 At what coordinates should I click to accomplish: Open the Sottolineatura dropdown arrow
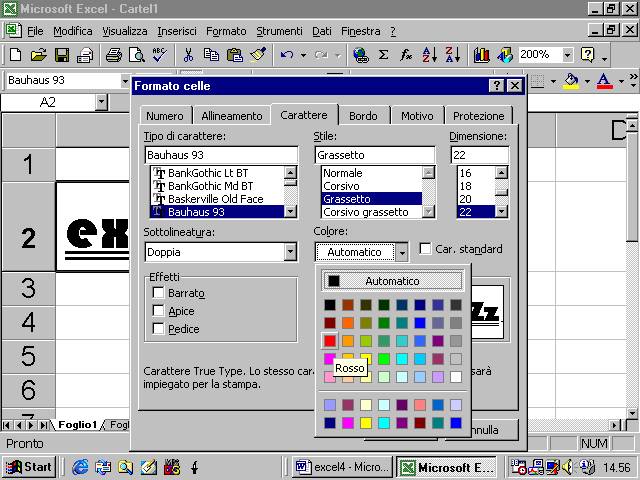[x=290, y=252]
